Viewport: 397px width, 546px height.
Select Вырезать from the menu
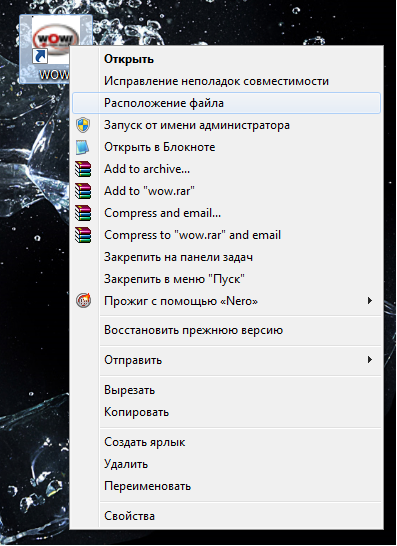point(226,390)
